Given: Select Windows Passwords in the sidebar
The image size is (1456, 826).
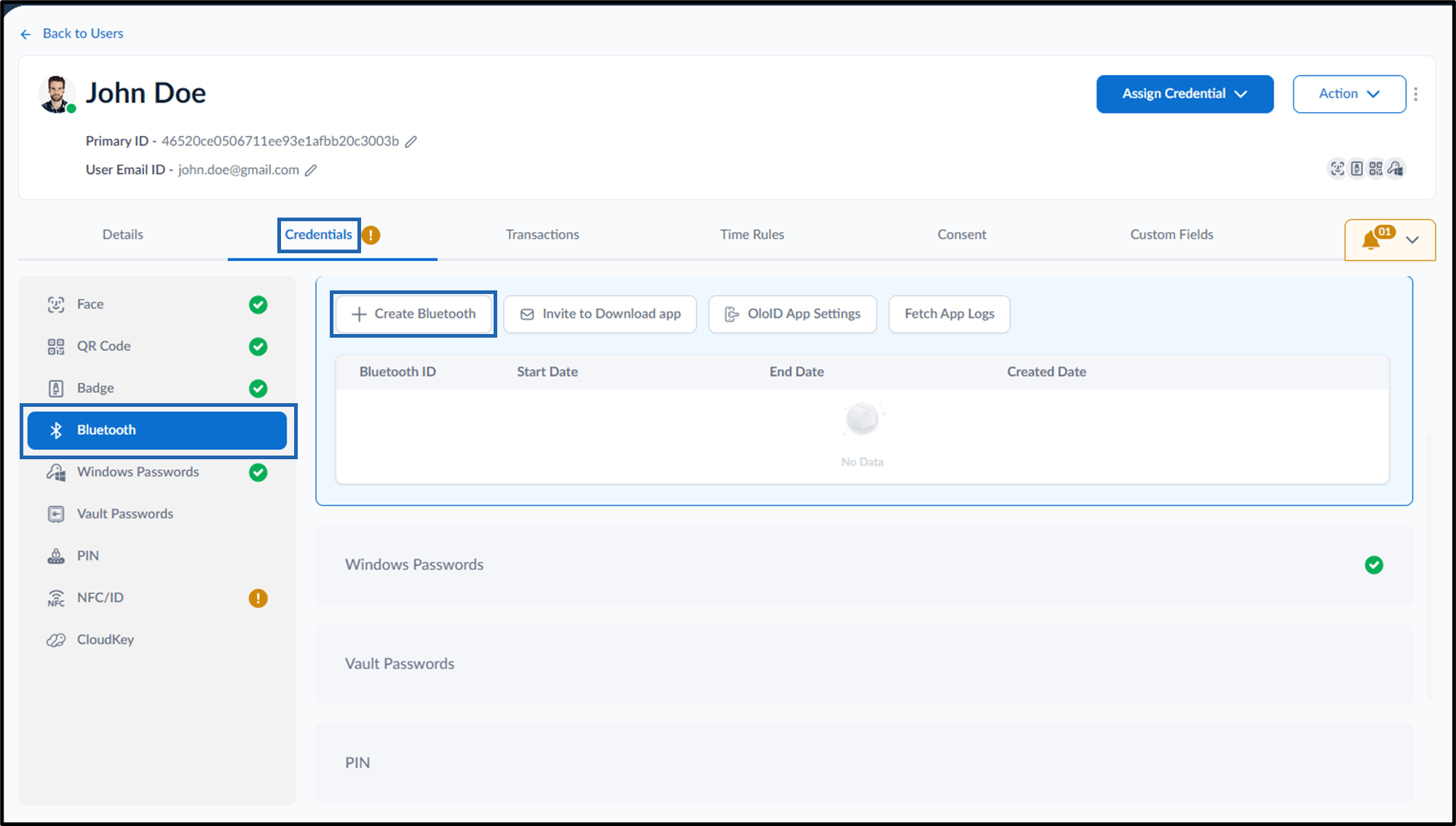Looking at the screenshot, I should [x=157, y=472].
